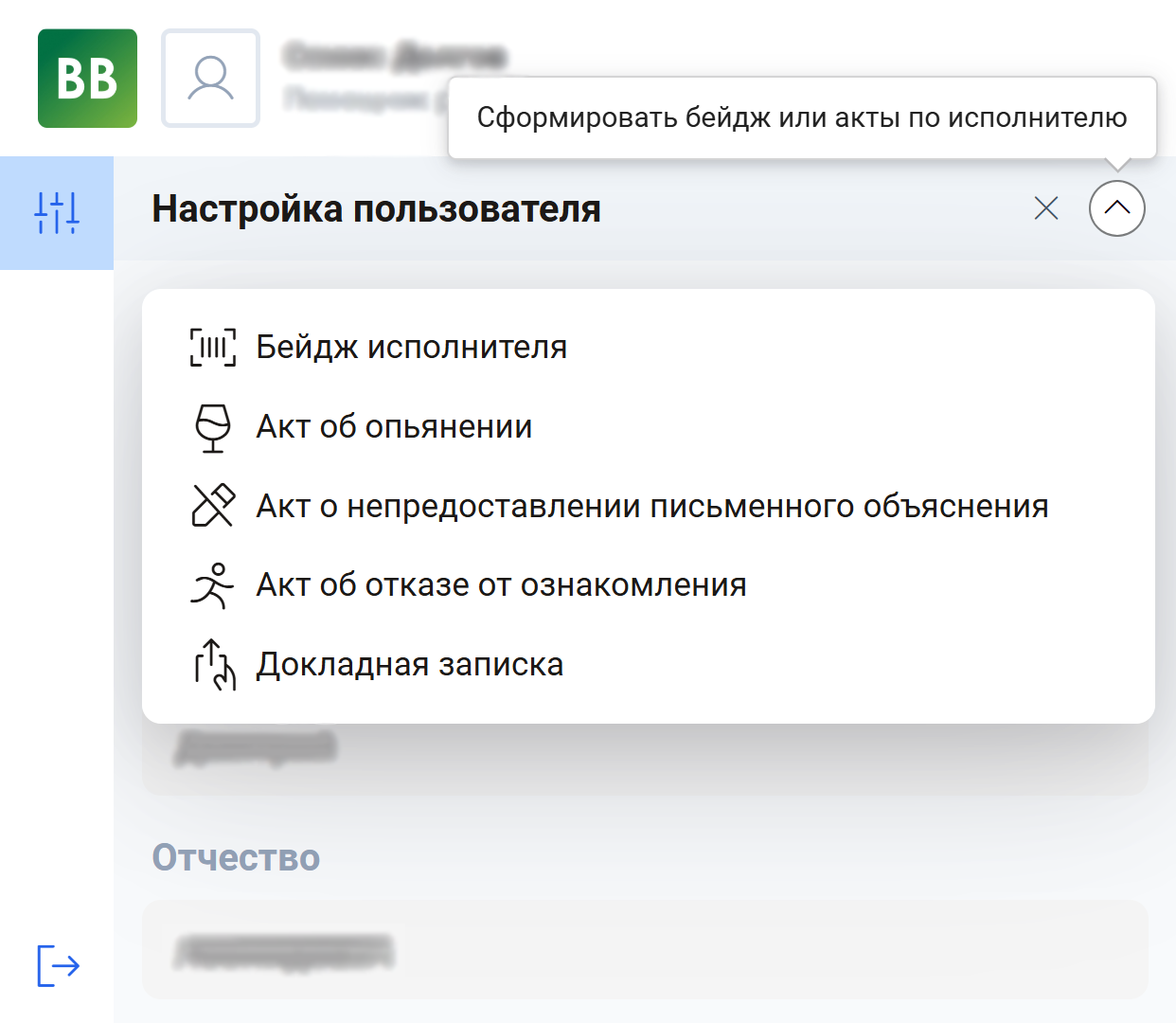Close the user settings panel with X
The width and height of the screenshot is (1176, 1023).
[x=1046, y=208]
